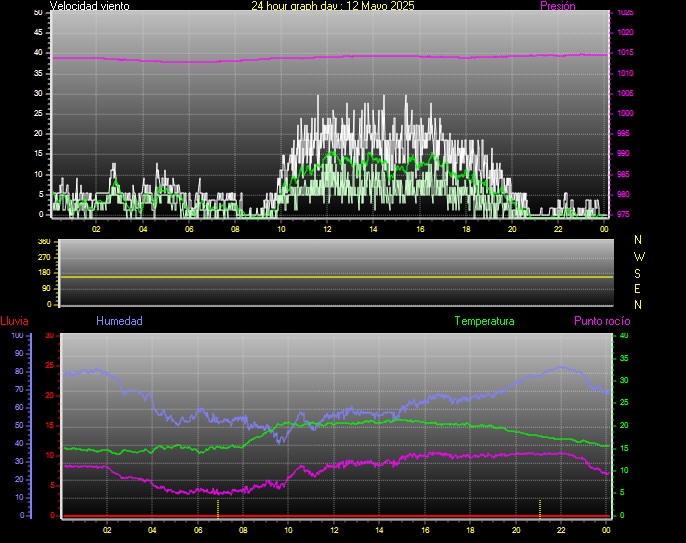The height and width of the screenshot is (543, 686).
Task: Select wind direction axis value "180"
Action: [x=44, y=273]
